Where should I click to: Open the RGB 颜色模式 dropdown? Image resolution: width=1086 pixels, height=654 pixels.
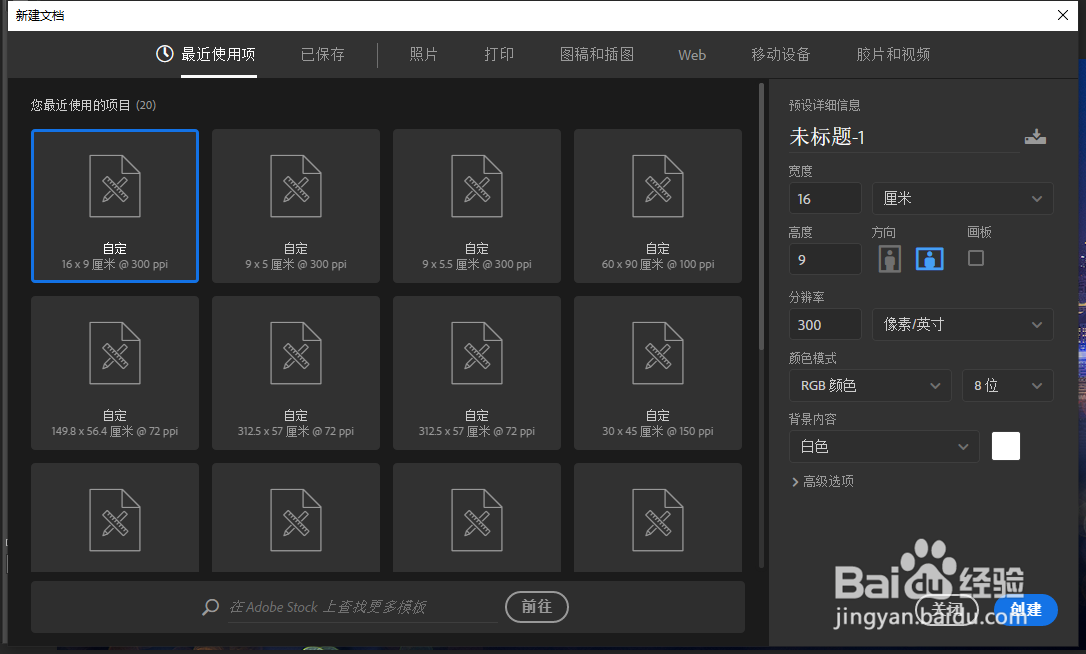(869, 385)
